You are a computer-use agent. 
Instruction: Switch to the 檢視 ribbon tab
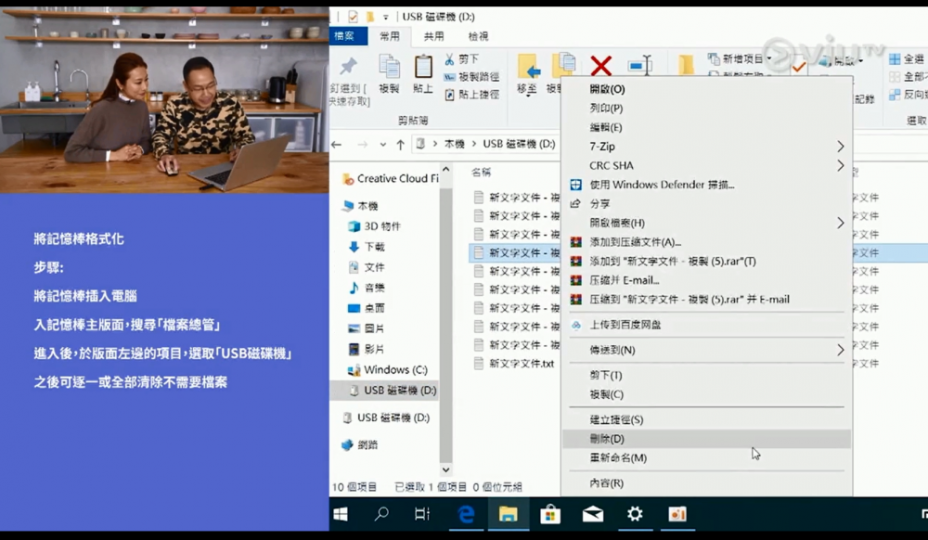[478, 37]
